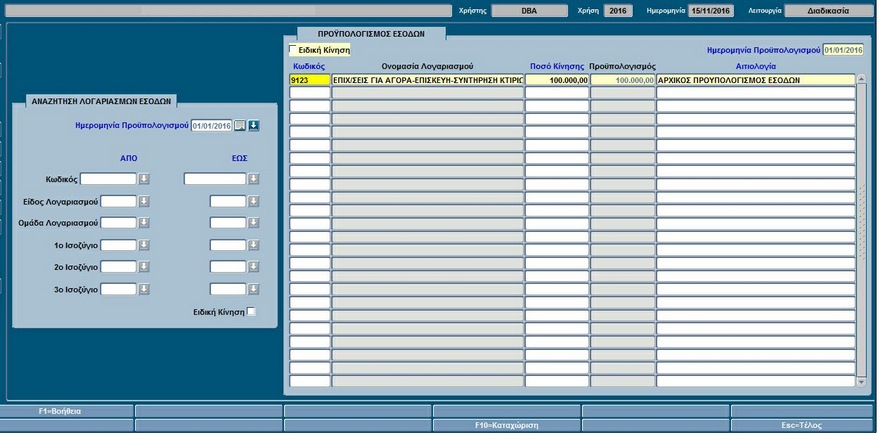The height and width of the screenshot is (433, 883).
Task: Click the ΕΩΣ column label
Action: click(x=239, y=158)
